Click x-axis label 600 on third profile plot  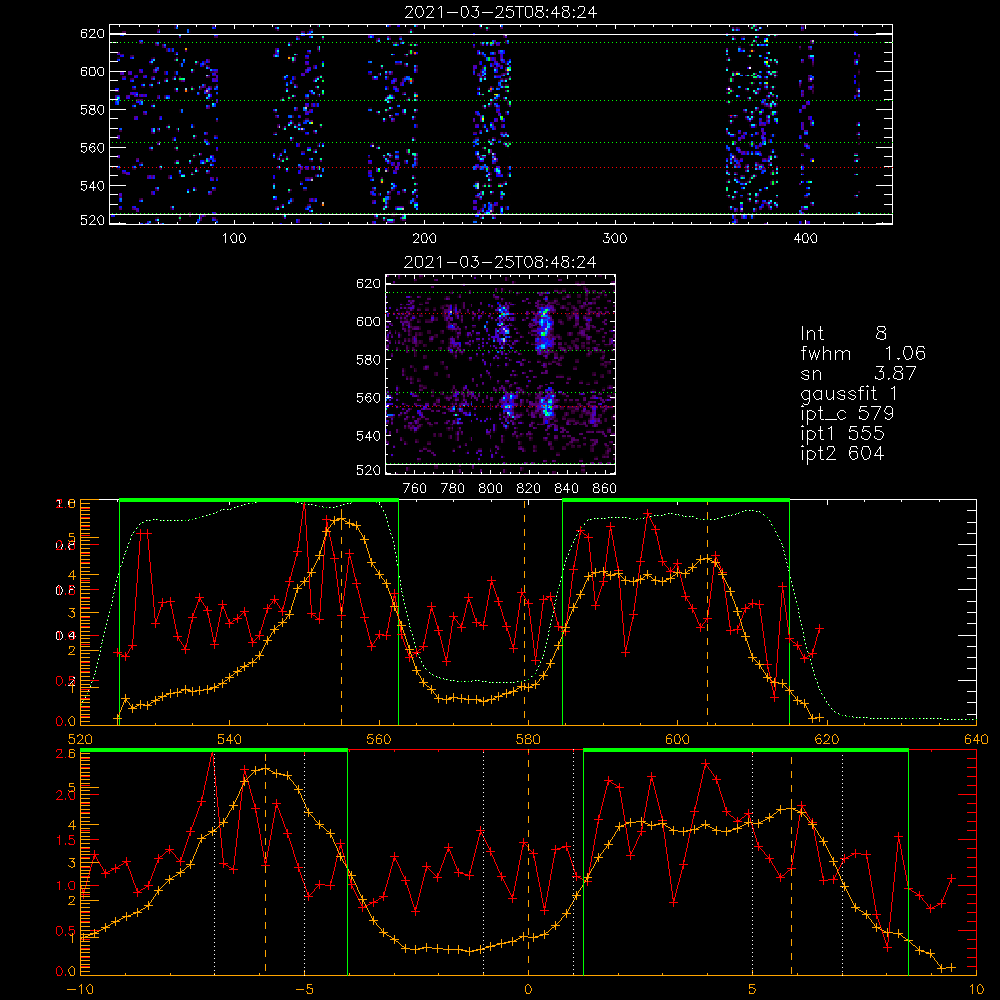(x=677, y=739)
